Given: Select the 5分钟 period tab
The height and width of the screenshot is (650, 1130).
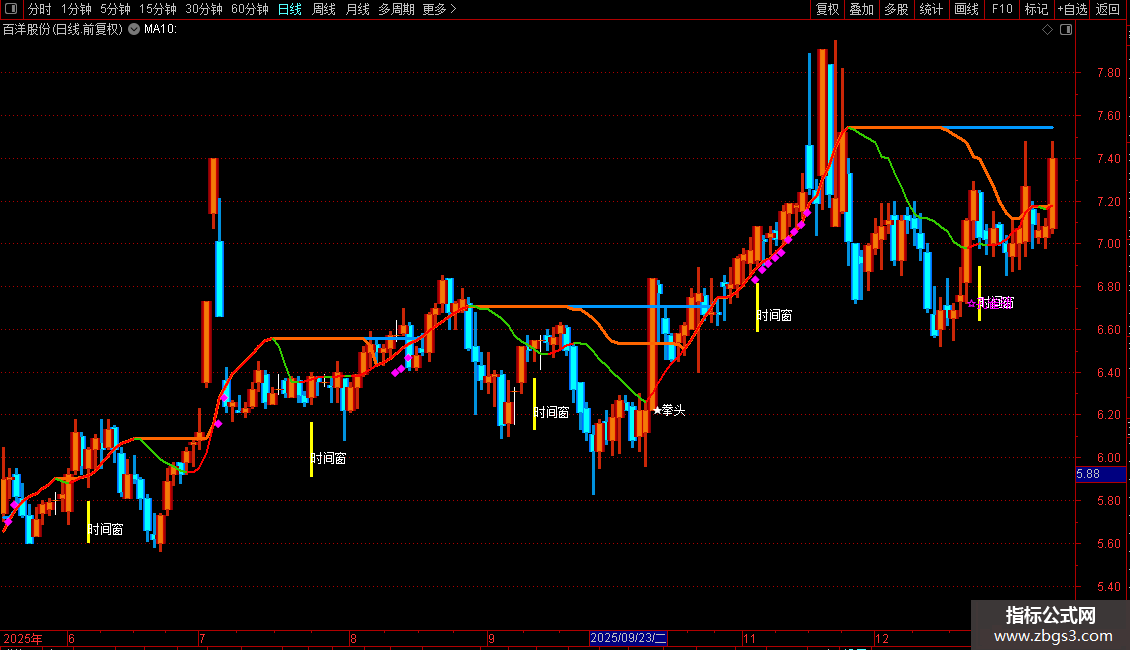Looking at the screenshot, I should pos(115,9).
